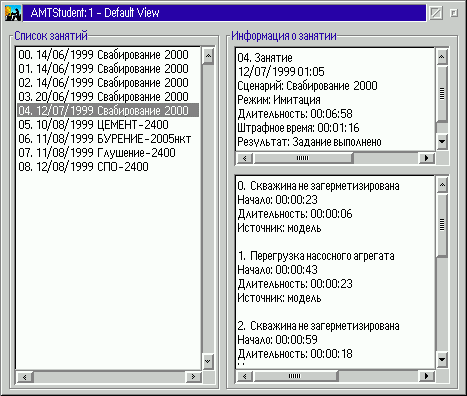Click 'Режим: Имитация' line

279,100
